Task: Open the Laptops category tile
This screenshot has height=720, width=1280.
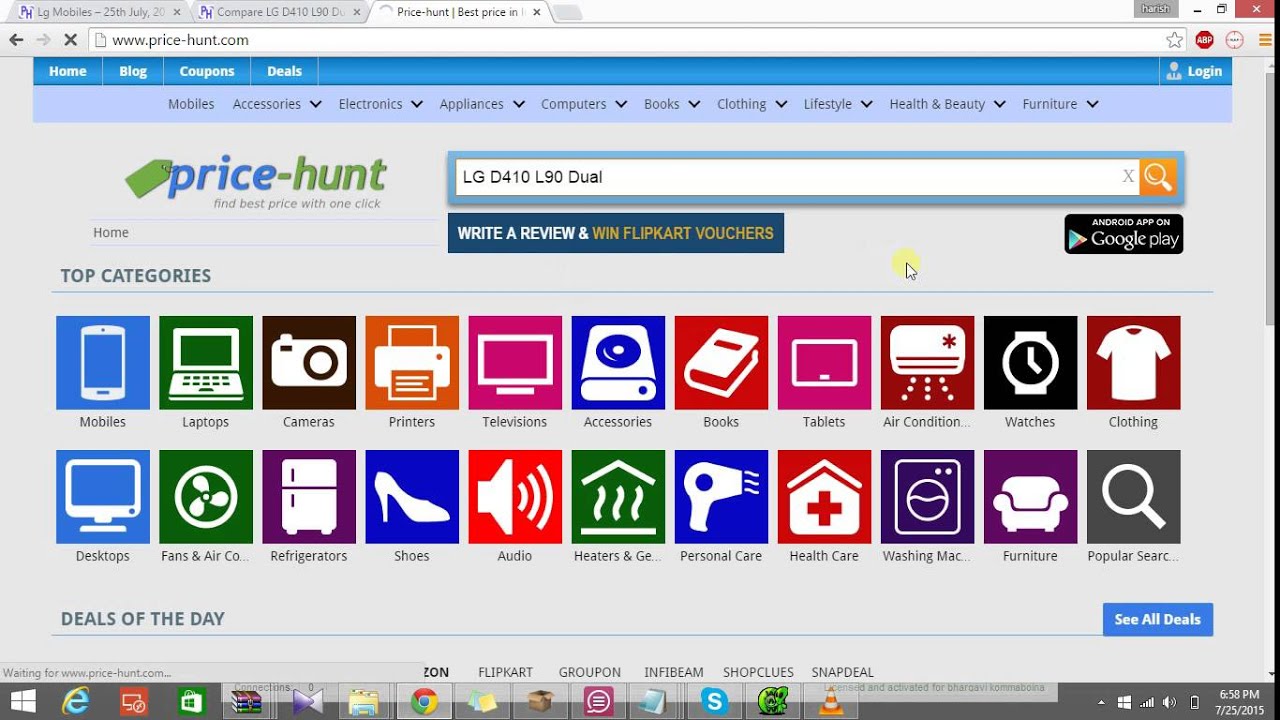Action: 206,363
